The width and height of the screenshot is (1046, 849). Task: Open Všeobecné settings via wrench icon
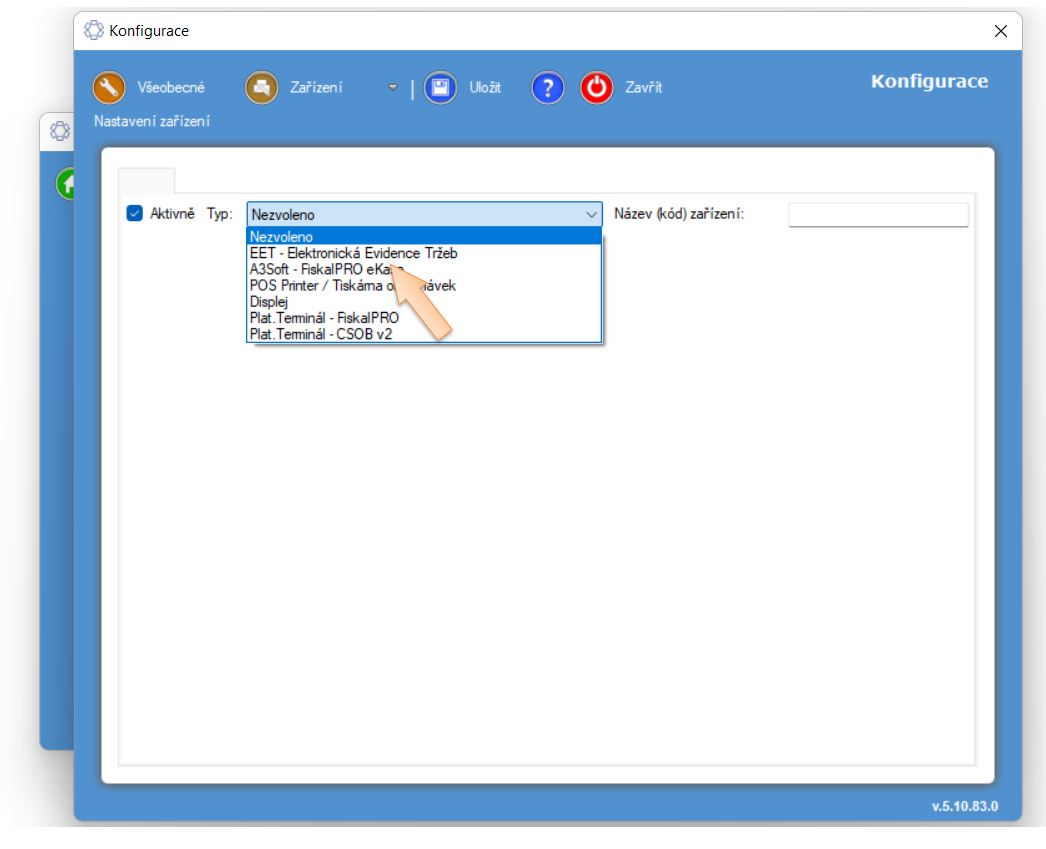click(108, 88)
